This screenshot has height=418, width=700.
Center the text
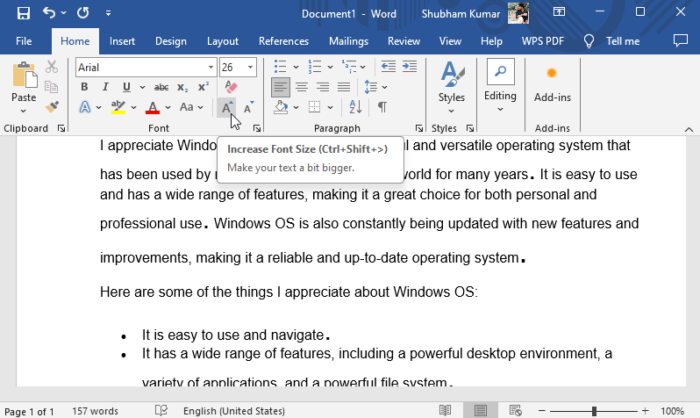coord(301,87)
